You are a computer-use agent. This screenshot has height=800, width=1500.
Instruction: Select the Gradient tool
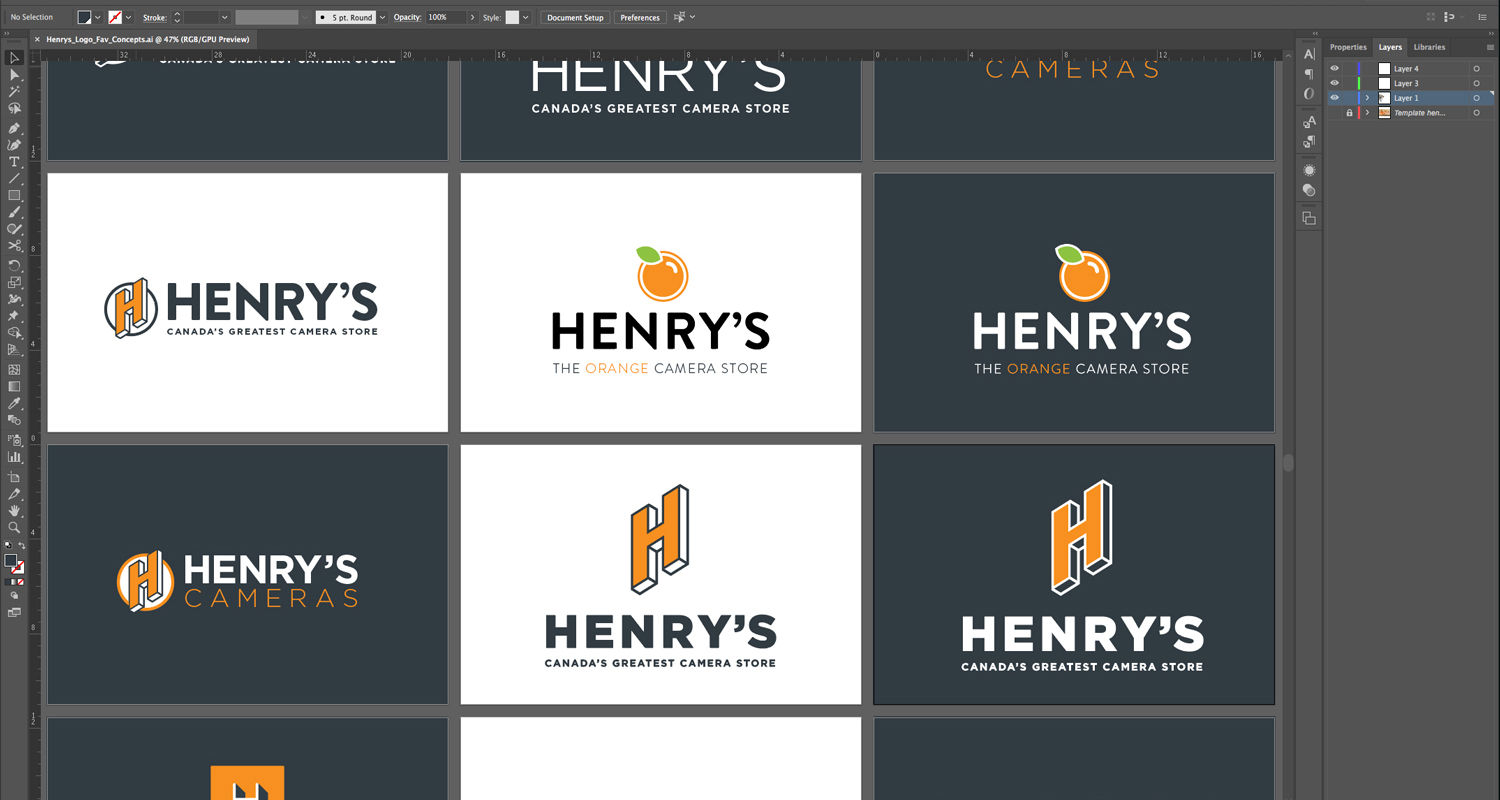14,386
